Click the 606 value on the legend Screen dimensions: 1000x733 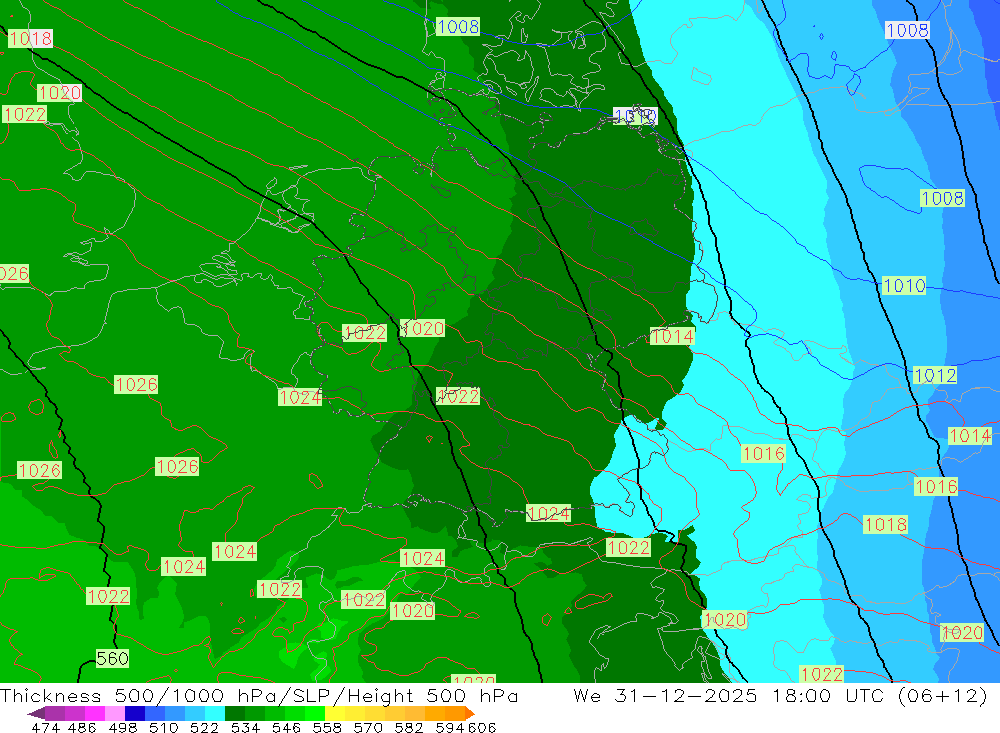tap(482, 727)
